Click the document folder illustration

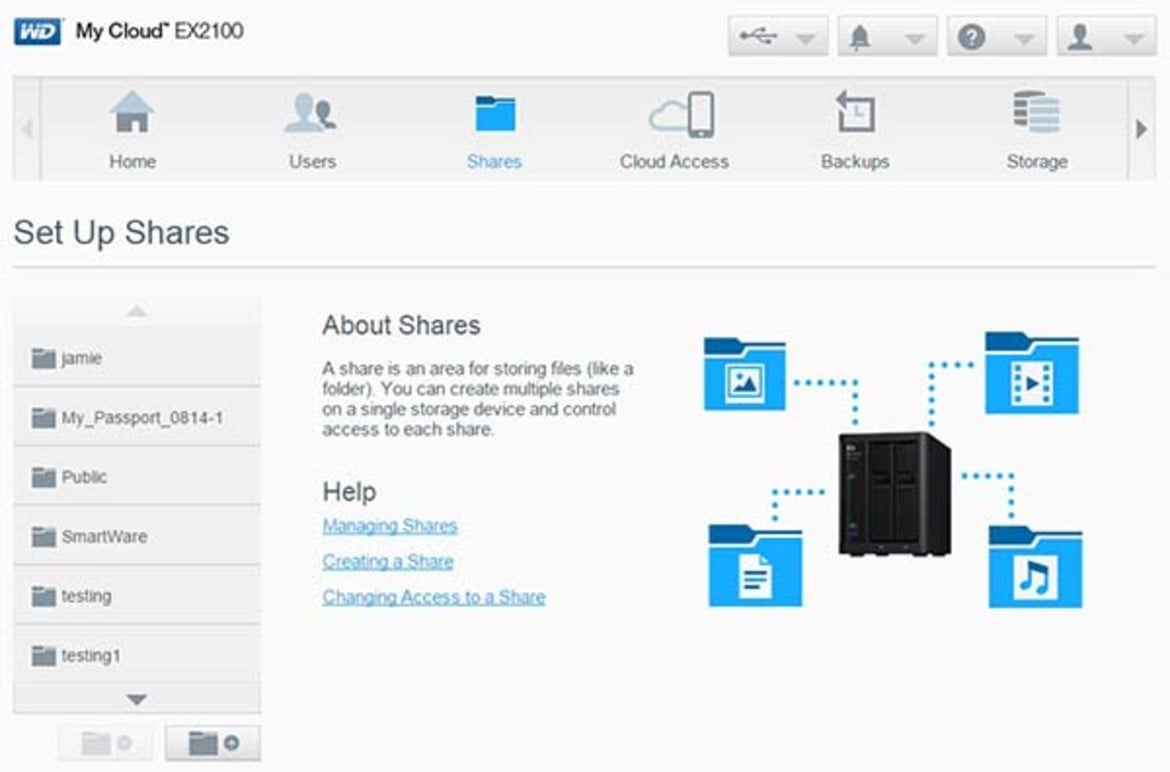(x=755, y=565)
